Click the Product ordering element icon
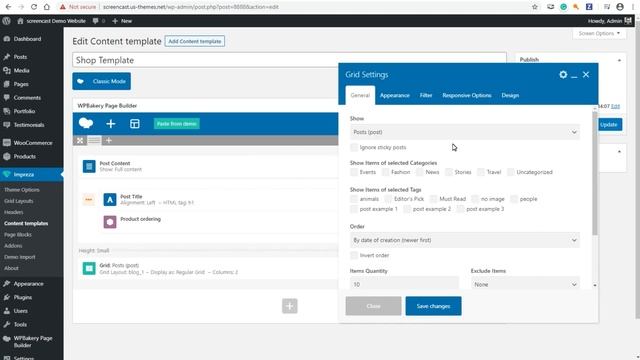Viewport: 640px width, 360px height. coord(110,222)
